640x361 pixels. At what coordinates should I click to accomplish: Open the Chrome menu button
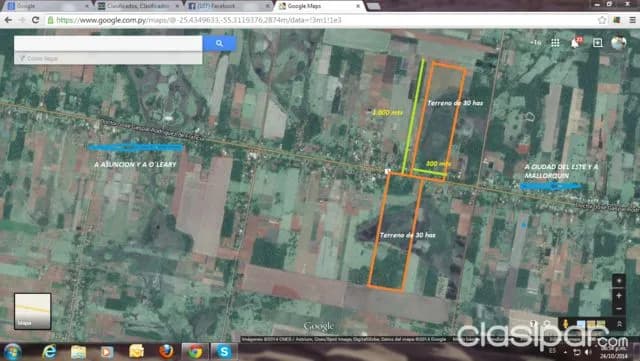[632, 20]
